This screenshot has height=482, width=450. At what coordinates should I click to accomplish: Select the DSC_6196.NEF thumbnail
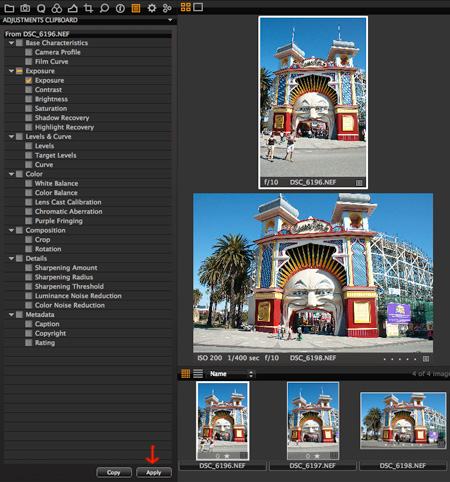(222, 421)
